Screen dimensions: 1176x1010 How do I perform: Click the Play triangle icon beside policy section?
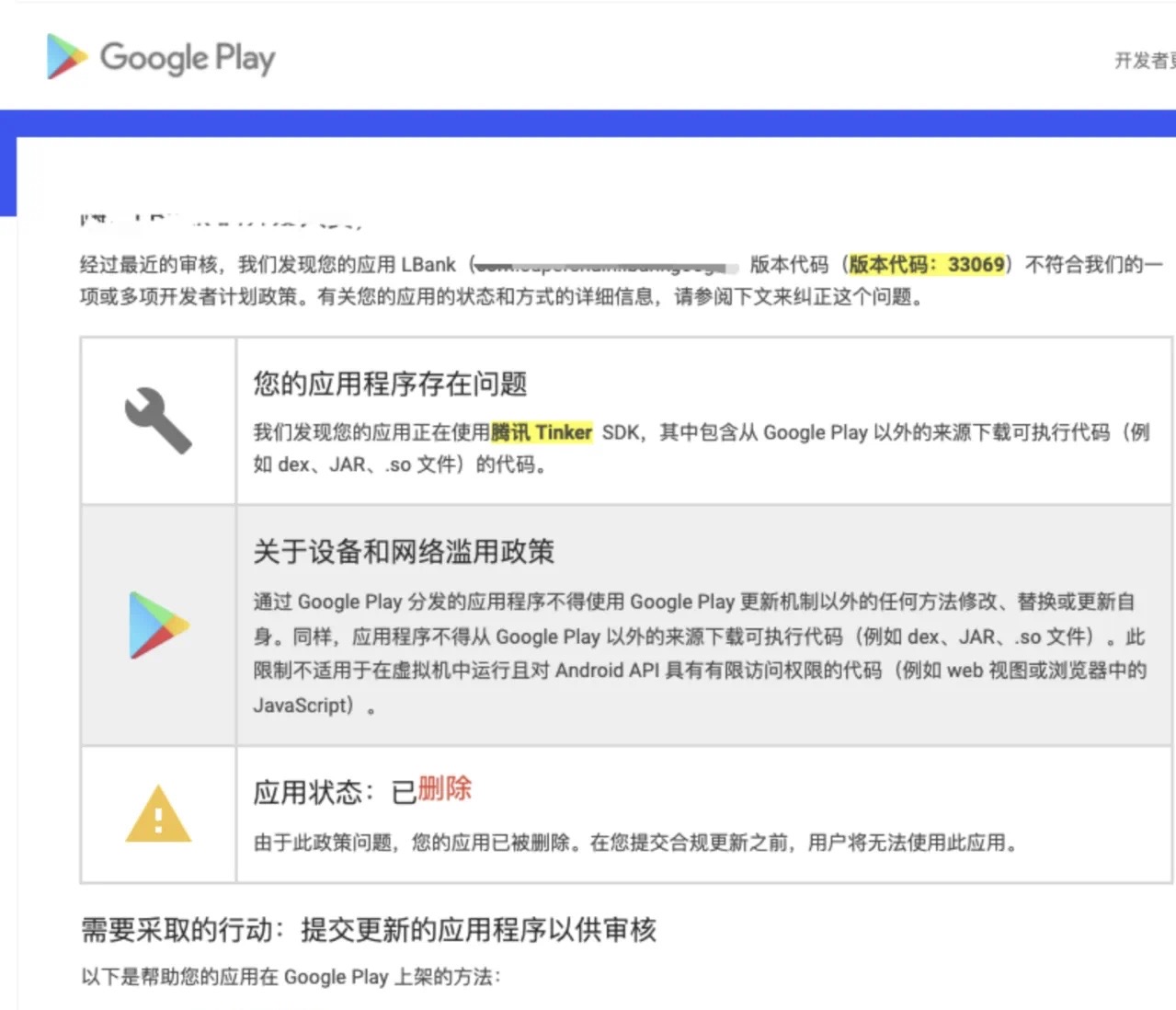click(159, 626)
